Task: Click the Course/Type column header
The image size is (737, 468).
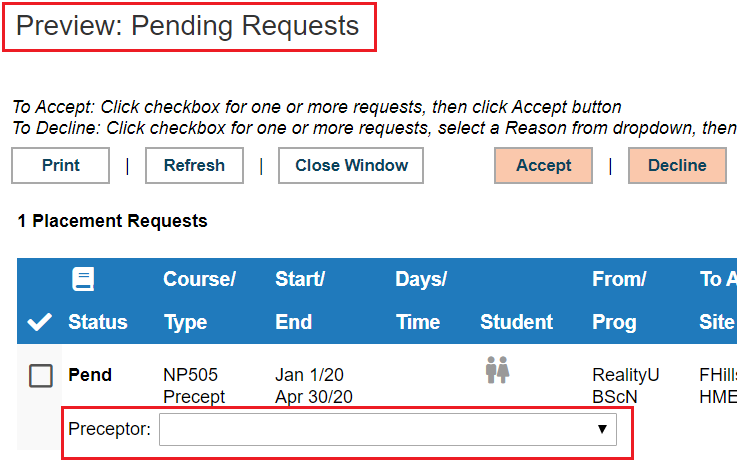Action: 199,301
